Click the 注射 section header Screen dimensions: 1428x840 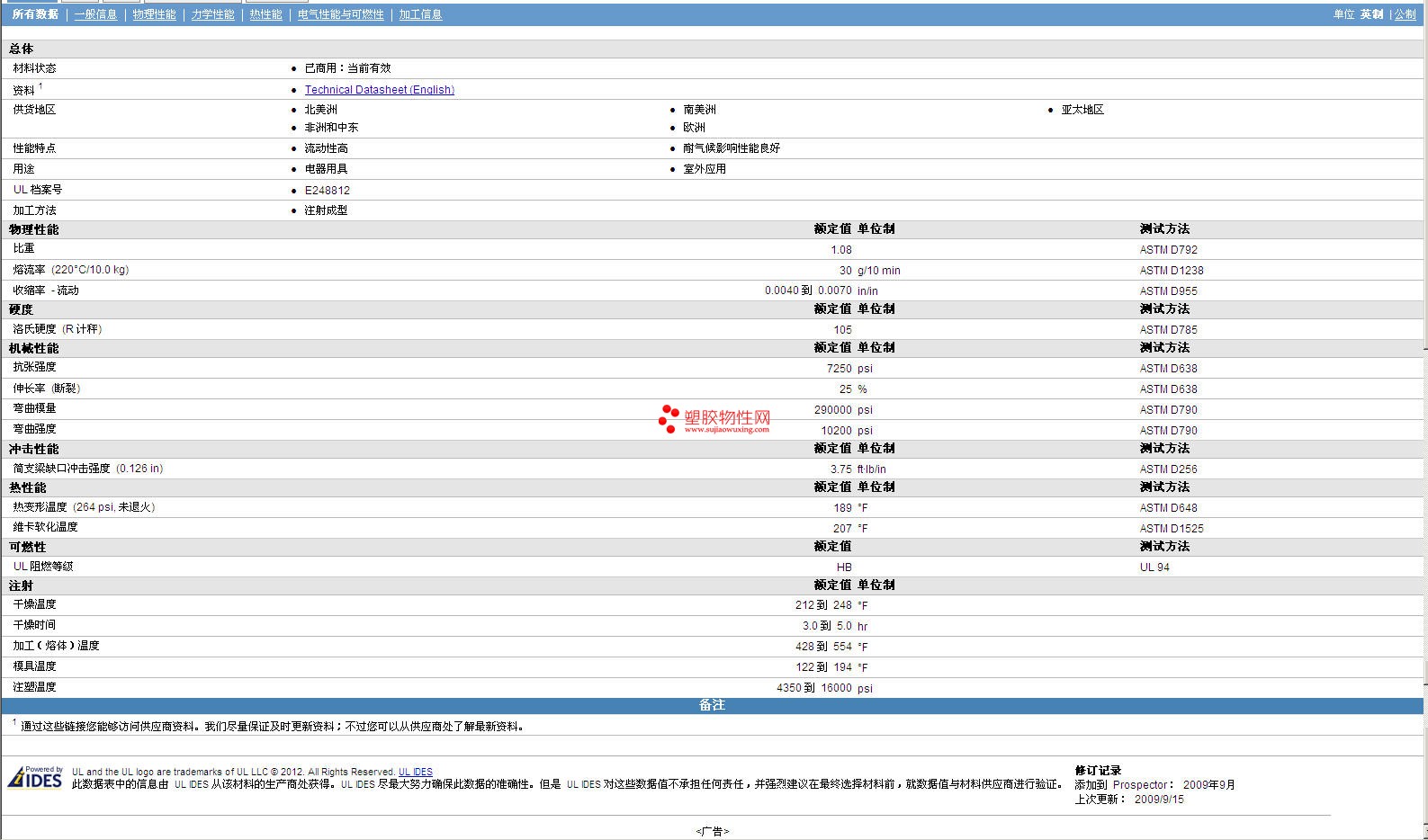pyautogui.click(x=22, y=585)
